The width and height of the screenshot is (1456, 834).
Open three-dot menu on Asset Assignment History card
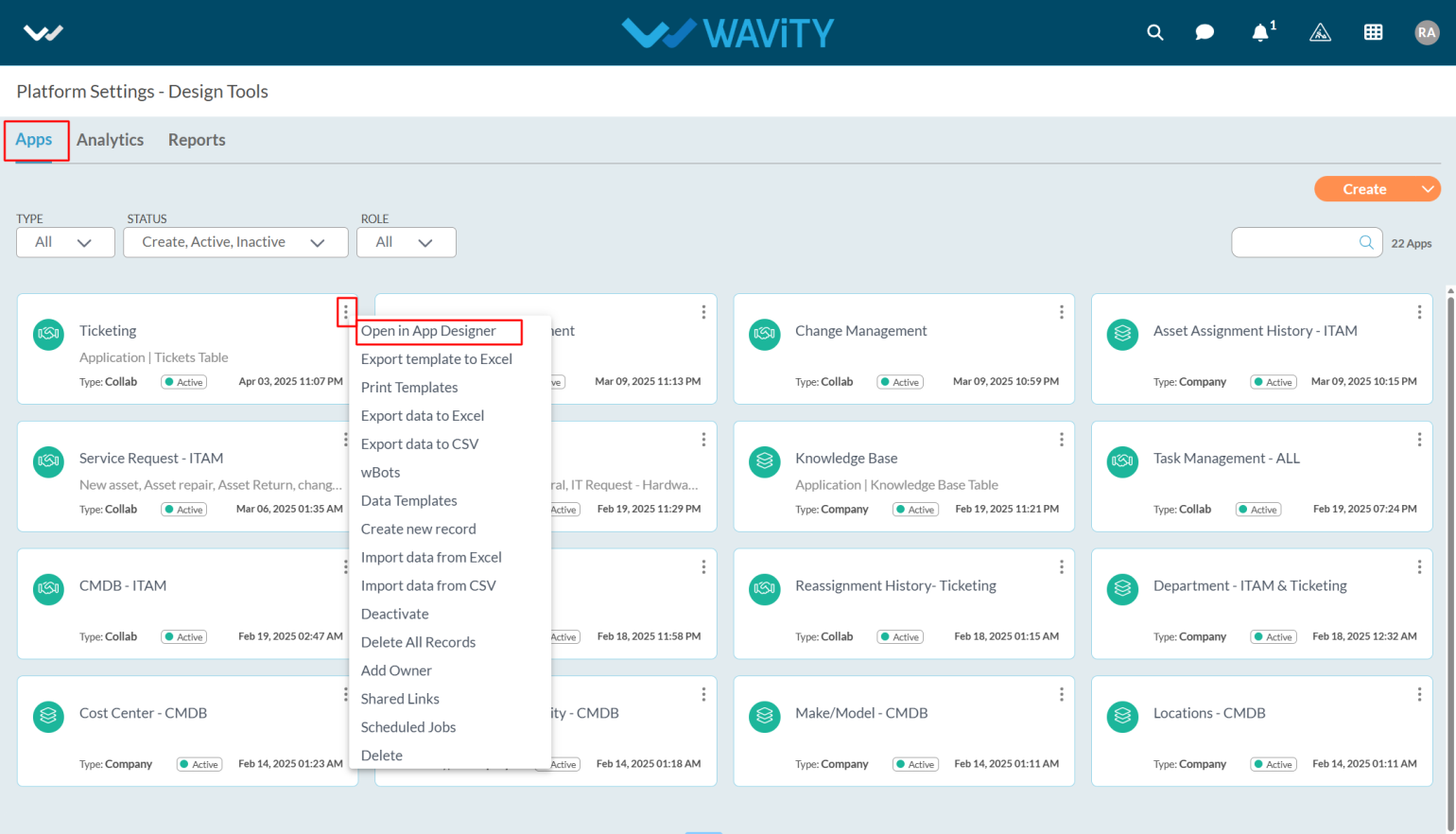pyautogui.click(x=1419, y=312)
